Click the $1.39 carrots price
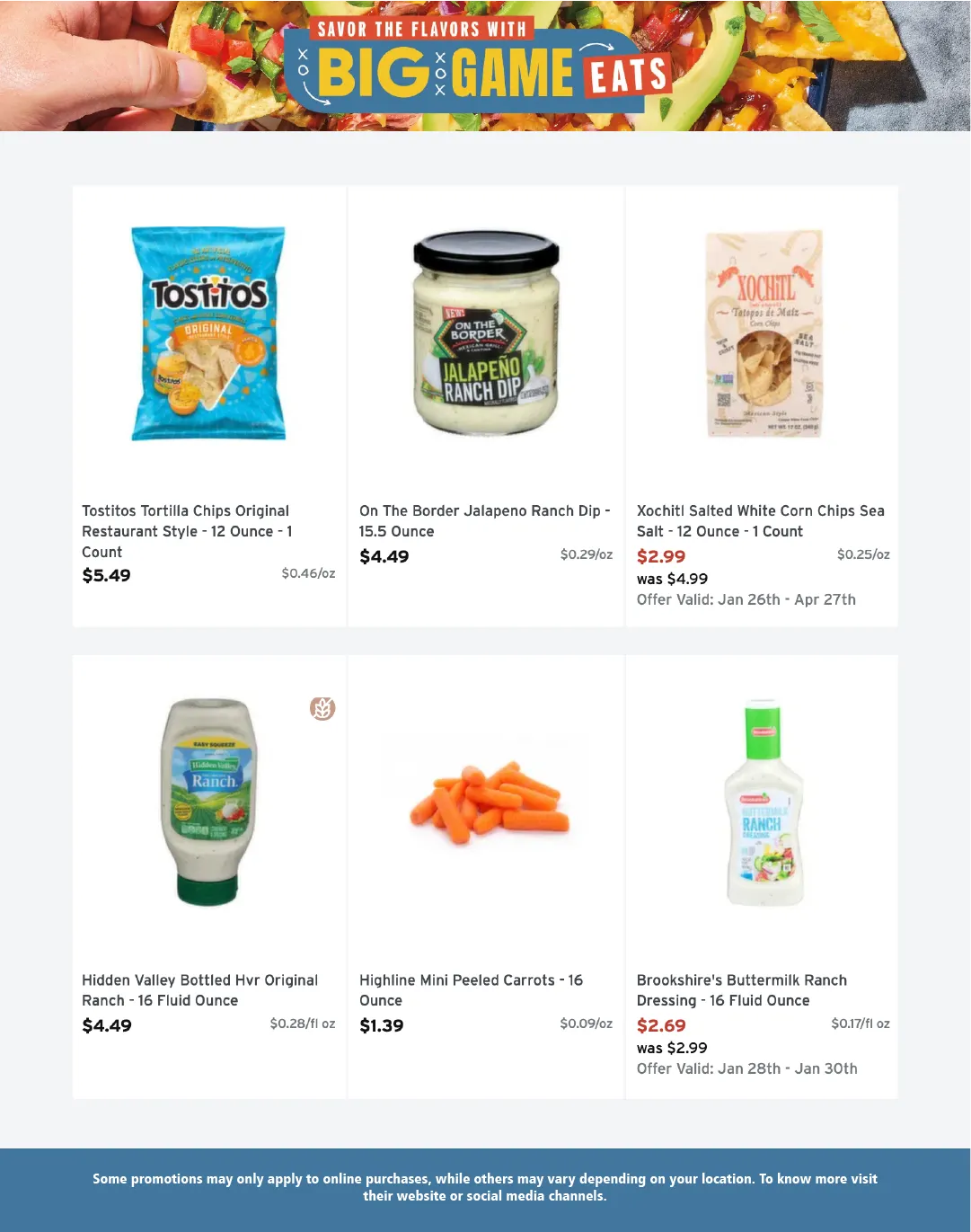 coord(382,1025)
